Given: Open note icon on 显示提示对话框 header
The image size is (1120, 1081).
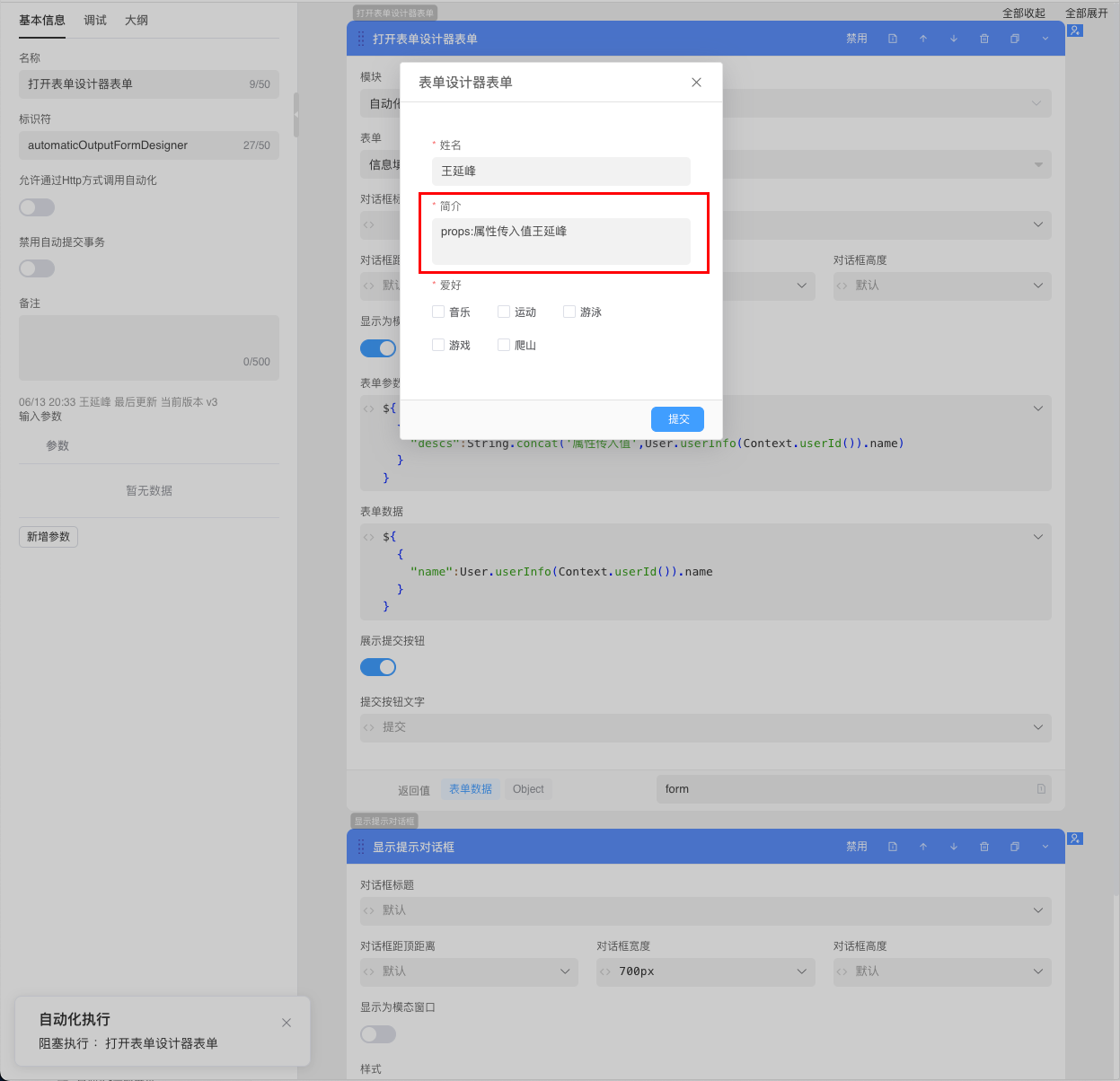Looking at the screenshot, I should (893, 847).
